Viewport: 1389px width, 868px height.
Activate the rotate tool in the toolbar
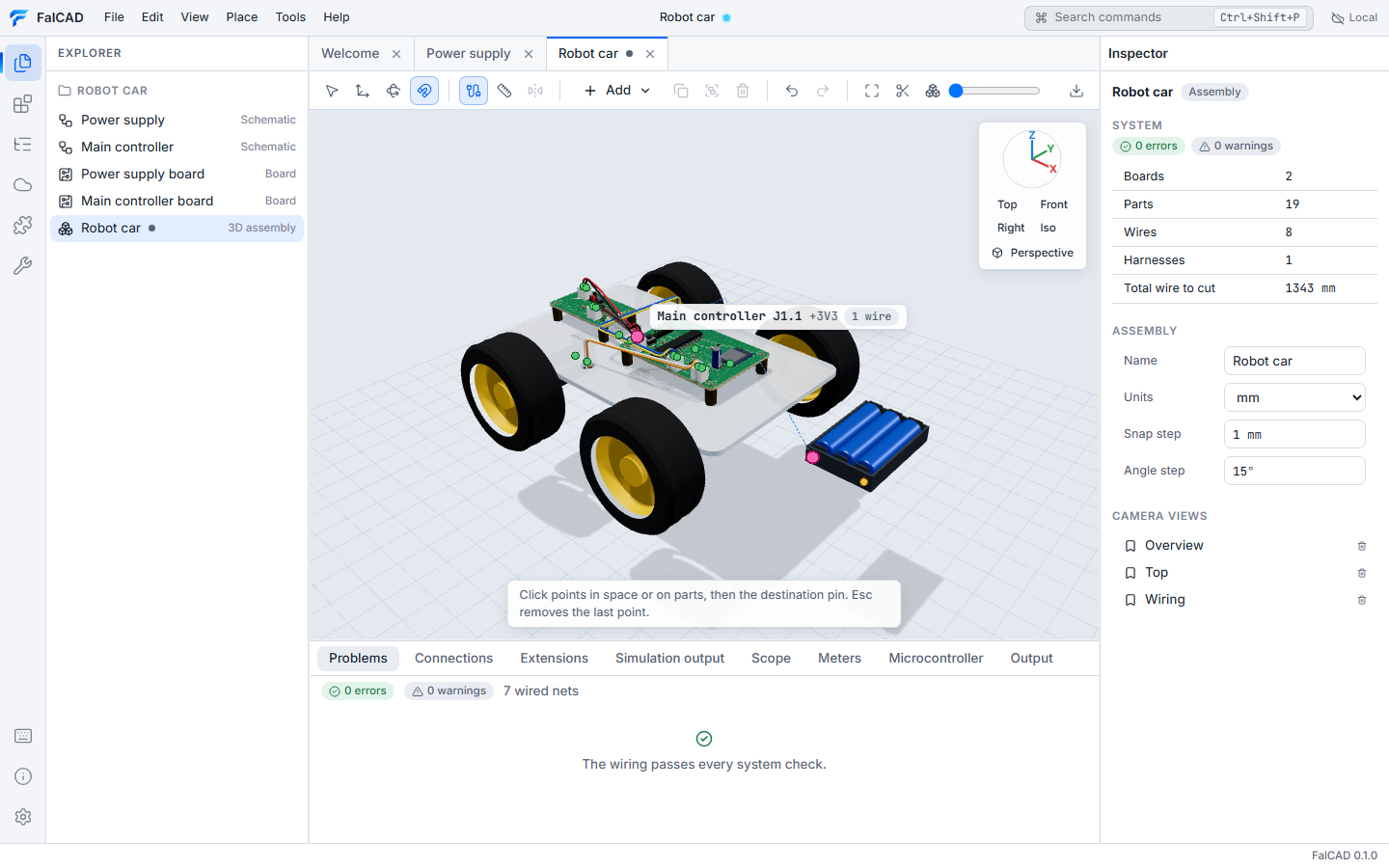click(394, 91)
